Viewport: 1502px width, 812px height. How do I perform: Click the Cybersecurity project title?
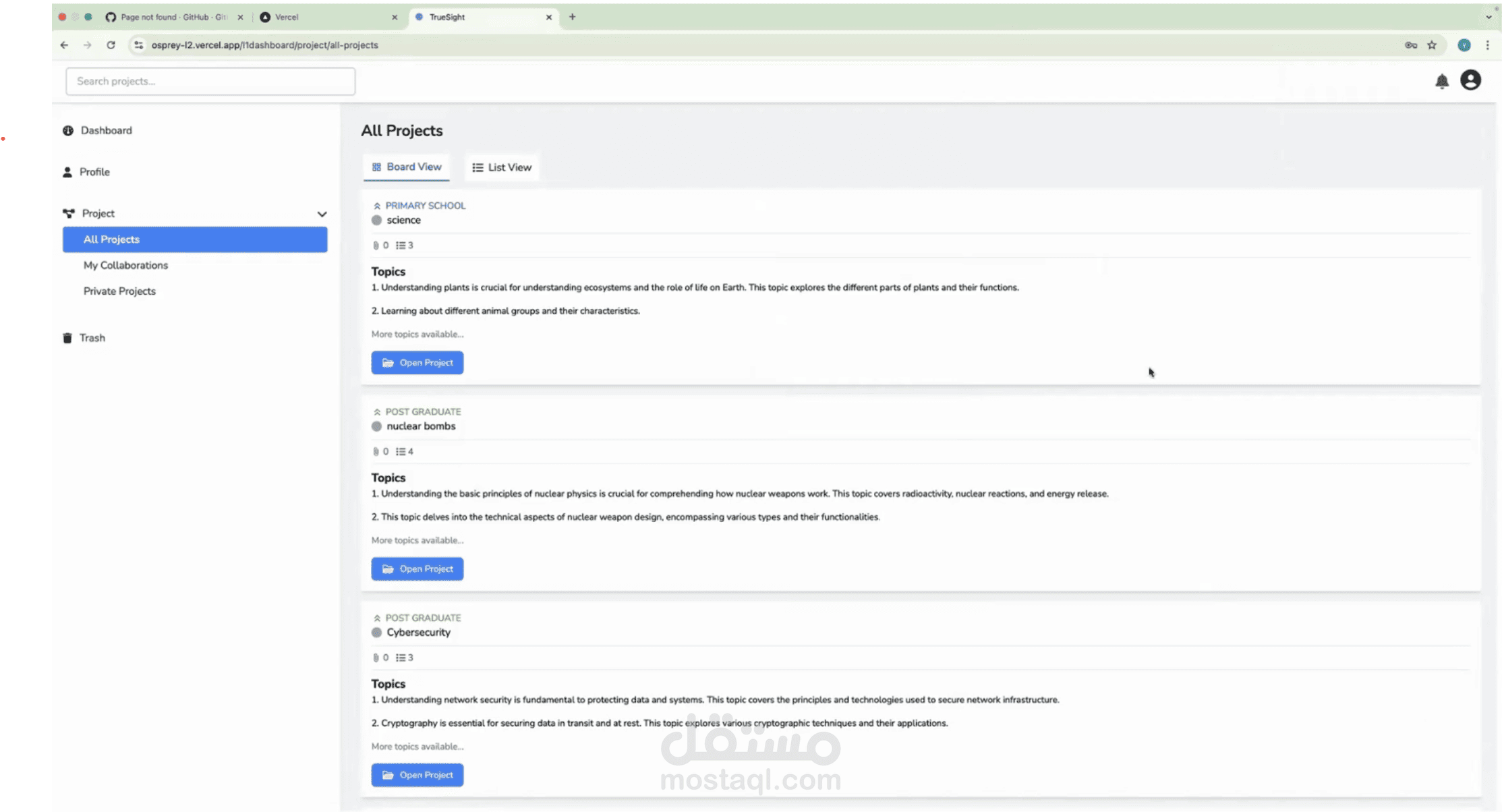coord(418,633)
